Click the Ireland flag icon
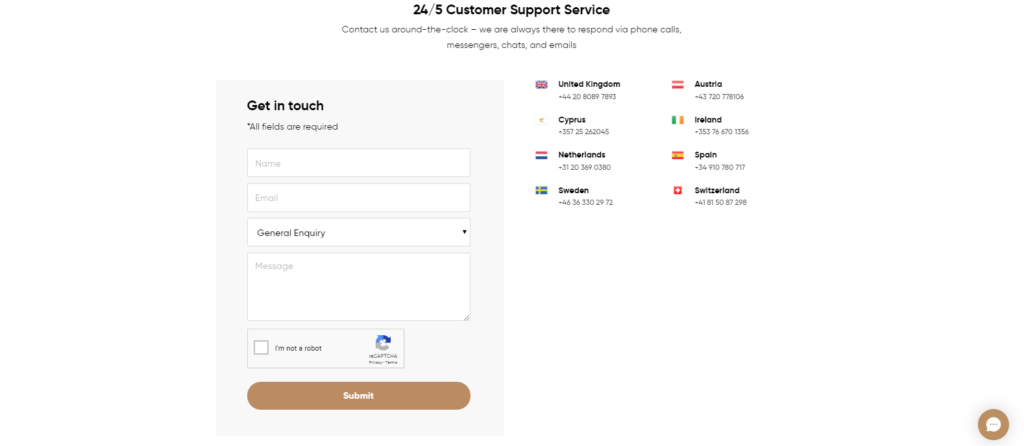The image size is (1024, 446). [678, 119]
